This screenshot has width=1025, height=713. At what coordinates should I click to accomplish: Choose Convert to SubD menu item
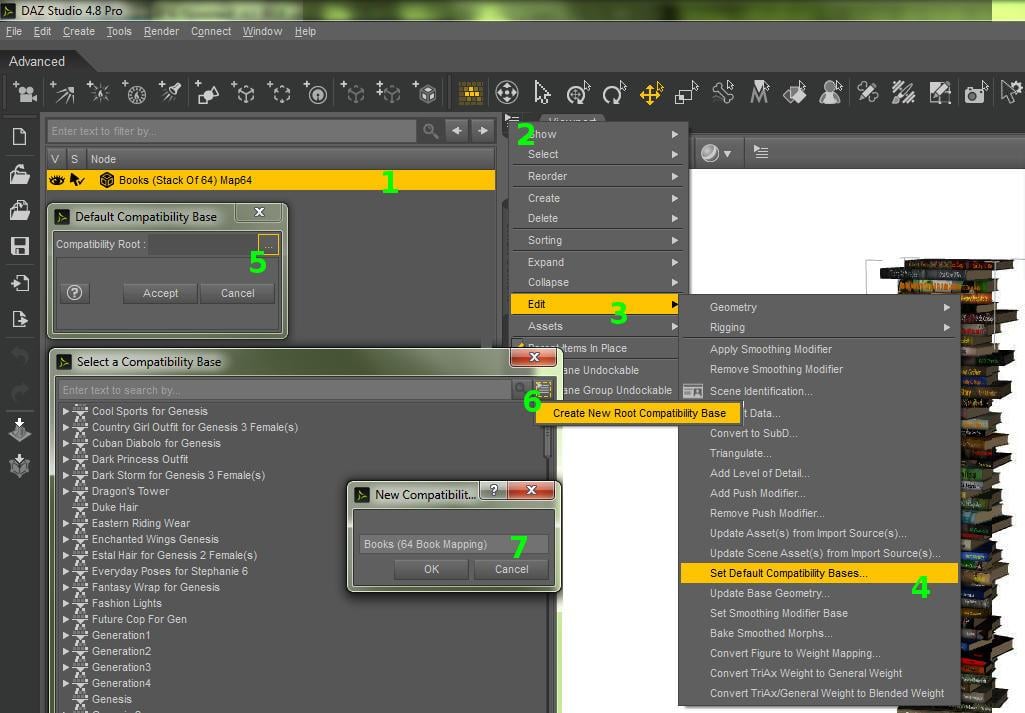coord(820,433)
